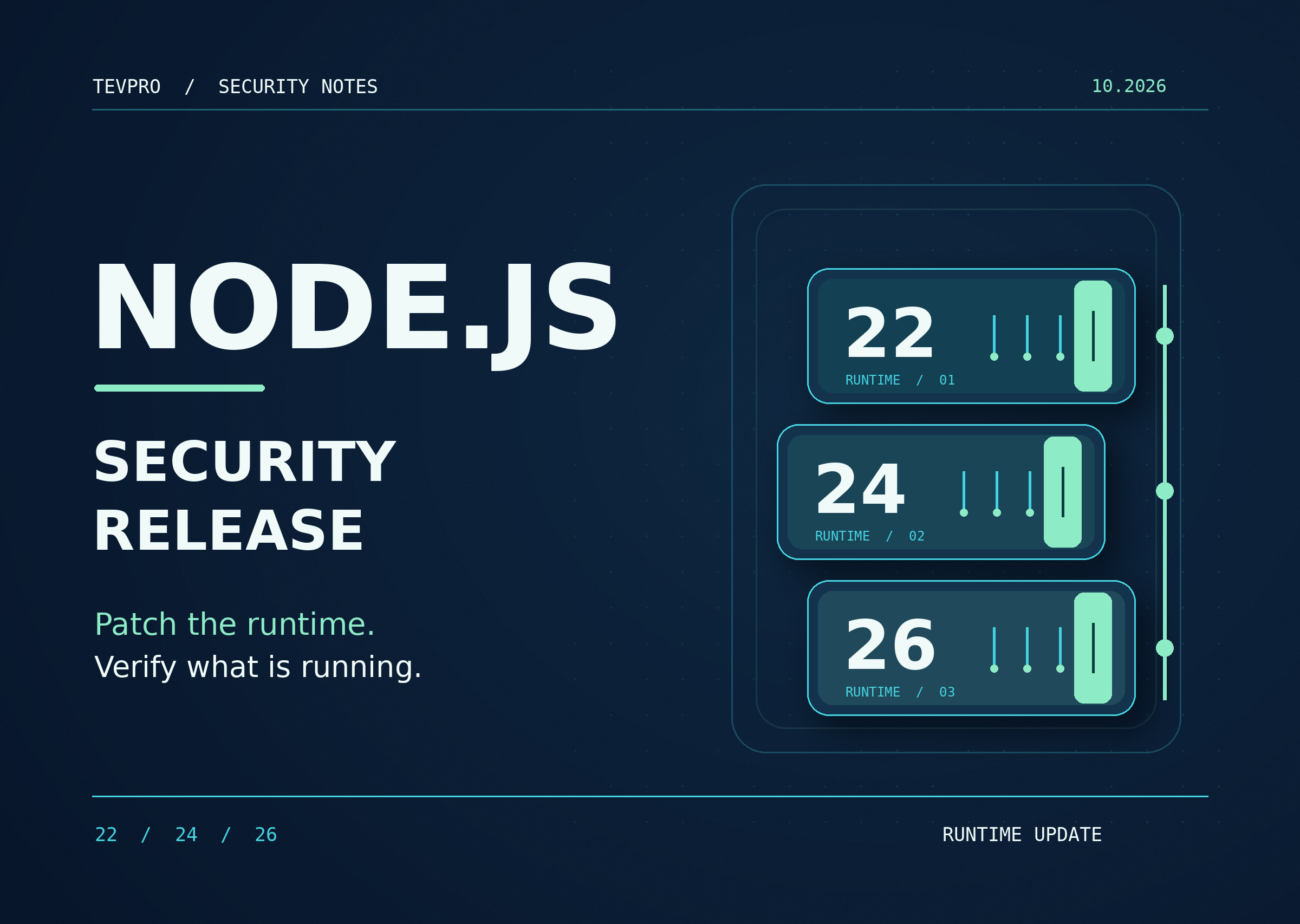Click green handle on card 22
The height and width of the screenshot is (924, 1300).
(x=1093, y=336)
